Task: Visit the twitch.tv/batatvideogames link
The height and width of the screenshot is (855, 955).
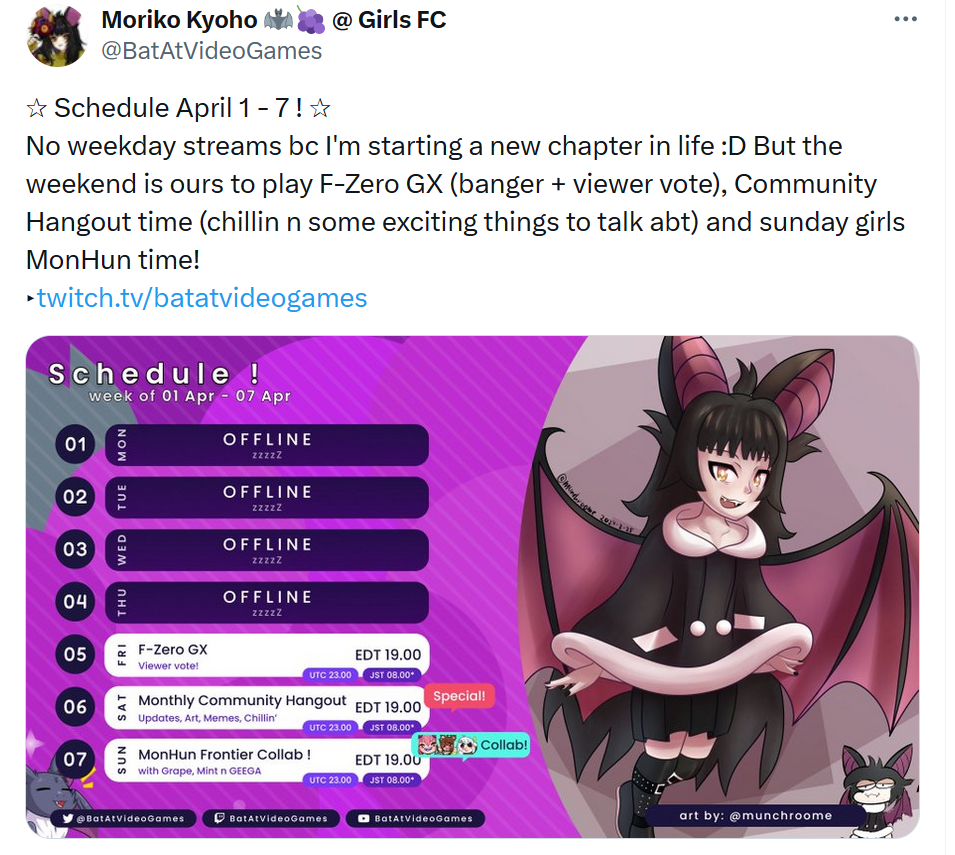Action: [202, 298]
